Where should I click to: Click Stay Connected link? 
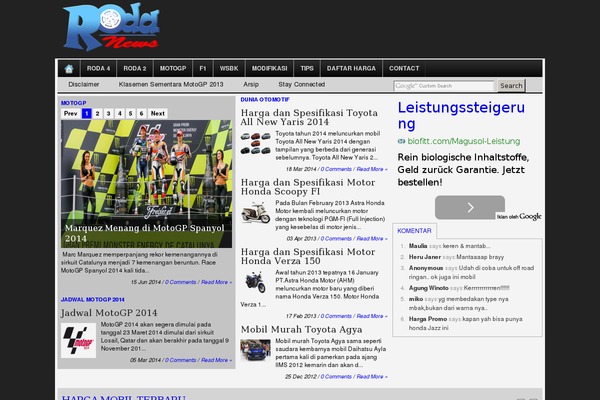[x=302, y=84]
